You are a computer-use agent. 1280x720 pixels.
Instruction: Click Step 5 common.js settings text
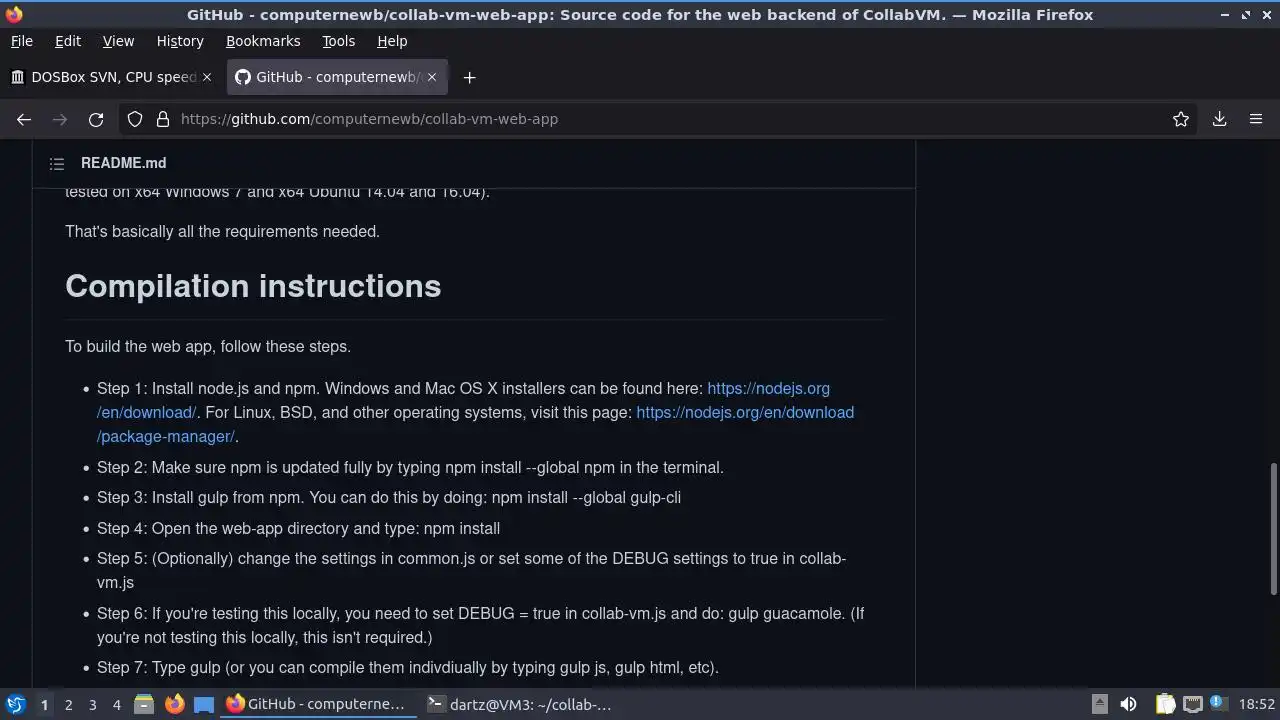pyautogui.click(x=471, y=571)
